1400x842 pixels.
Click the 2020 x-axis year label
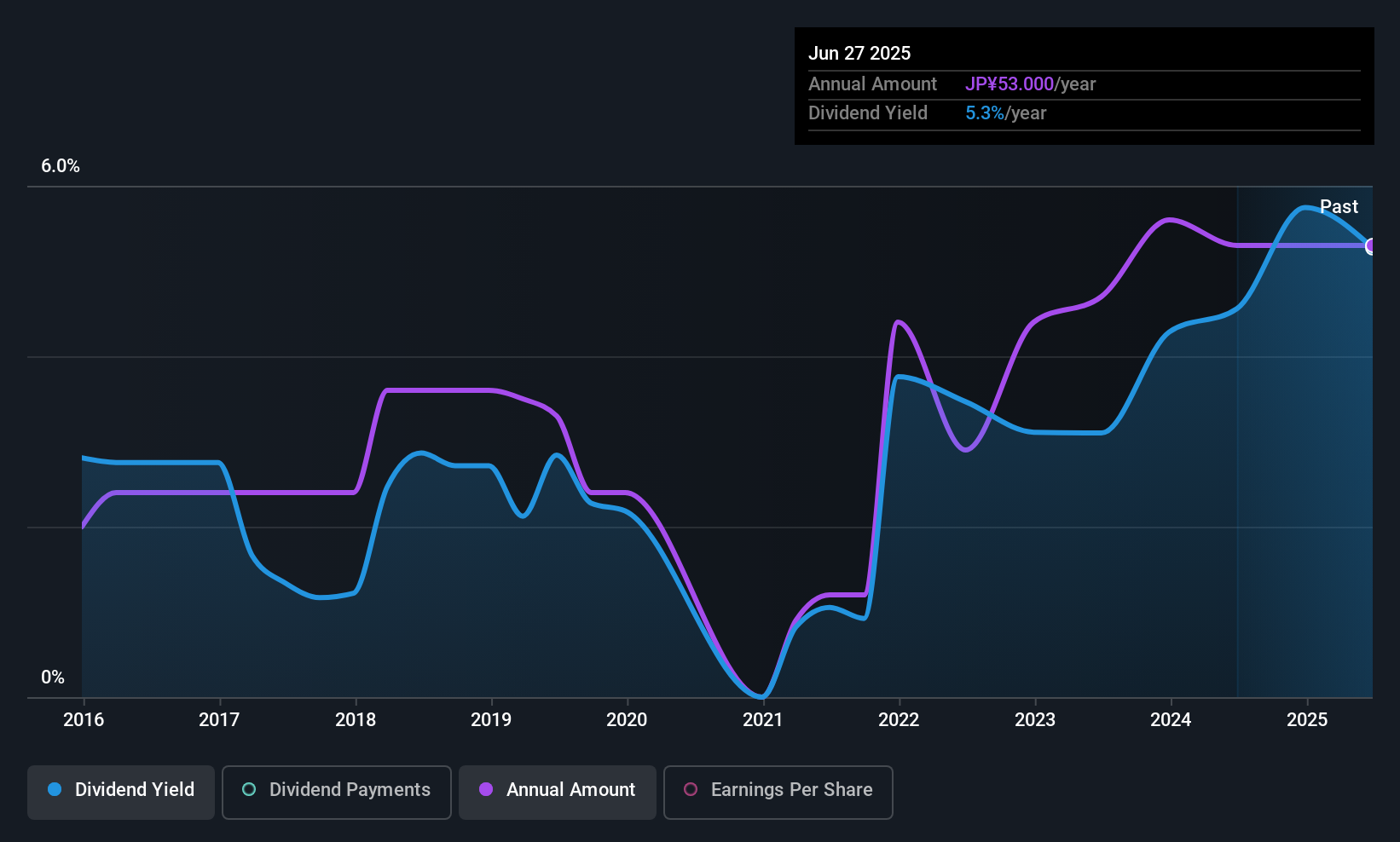[x=627, y=720]
